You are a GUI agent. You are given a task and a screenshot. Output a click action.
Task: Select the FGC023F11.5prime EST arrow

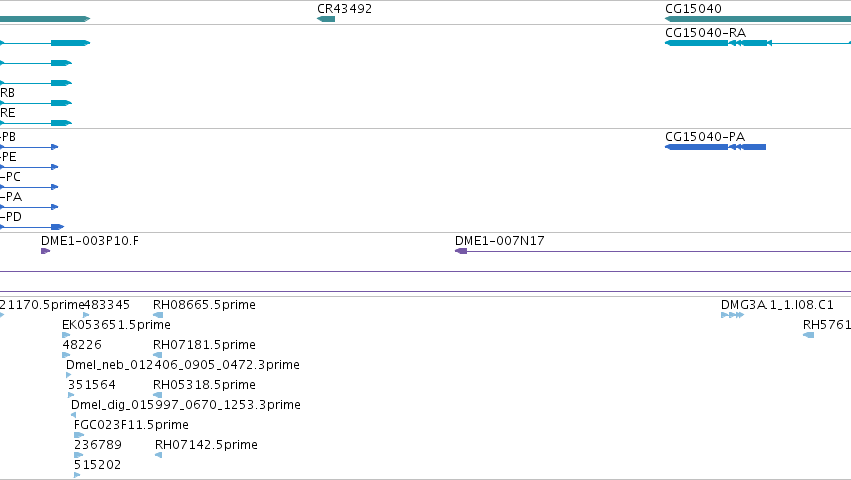79,435
